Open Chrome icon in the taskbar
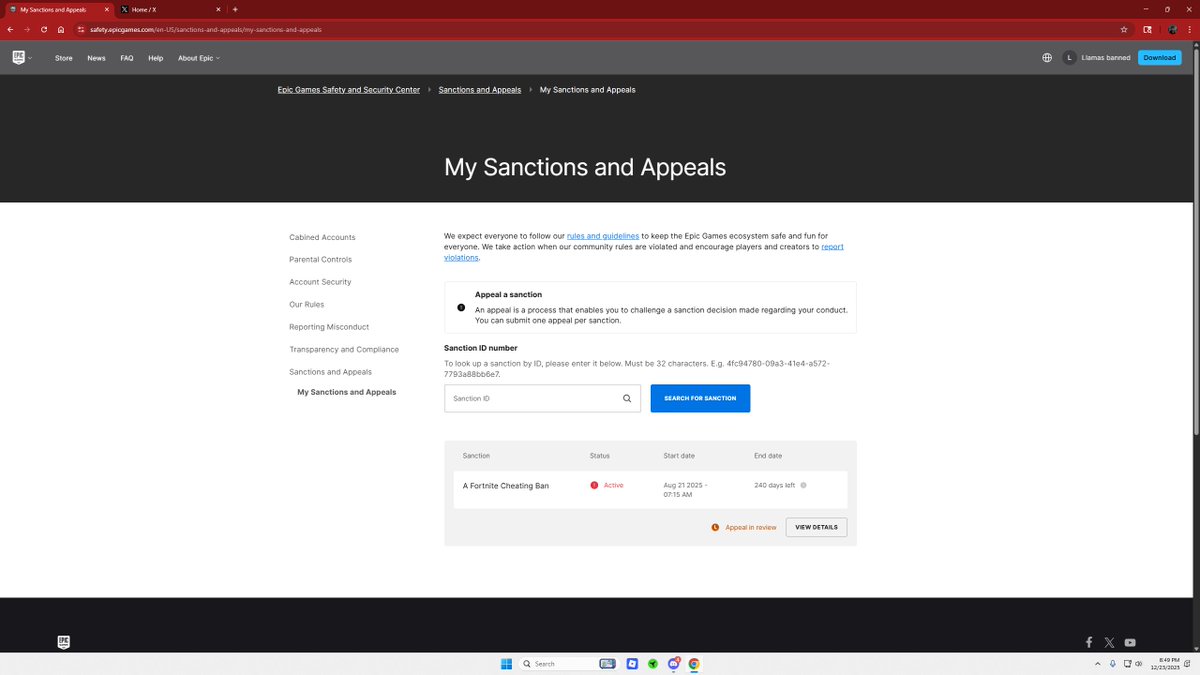Image resolution: width=1200 pixels, height=675 pixels. (x=694, y=664)
